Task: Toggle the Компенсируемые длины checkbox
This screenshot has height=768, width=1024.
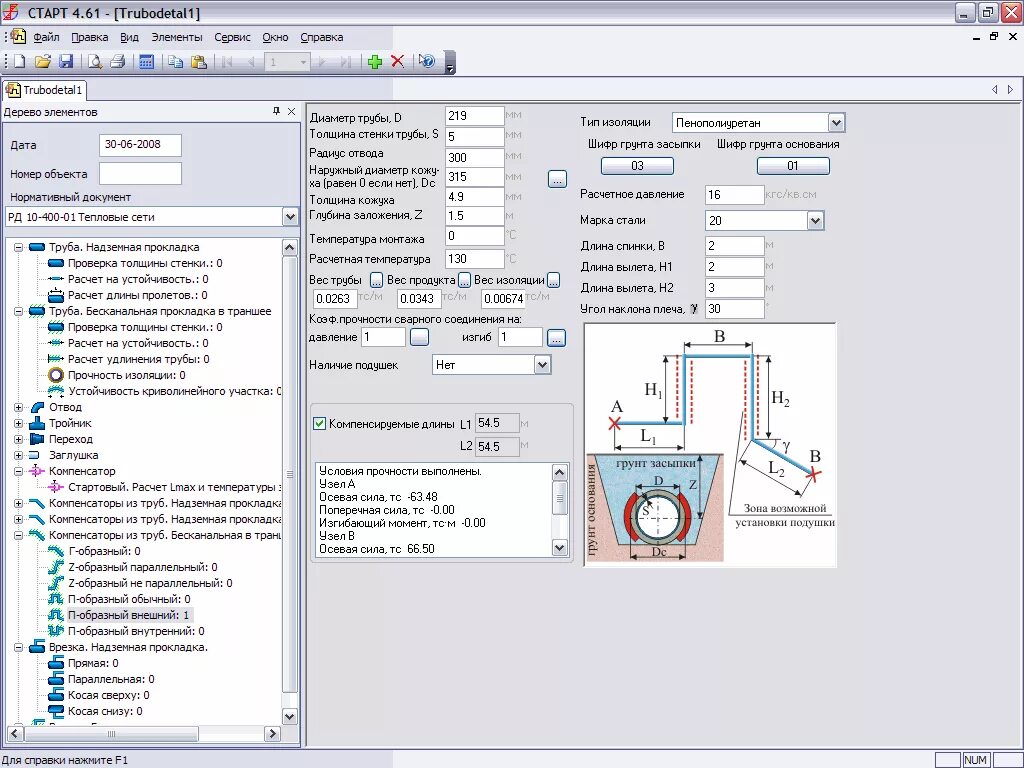Action: click(319, 424)
